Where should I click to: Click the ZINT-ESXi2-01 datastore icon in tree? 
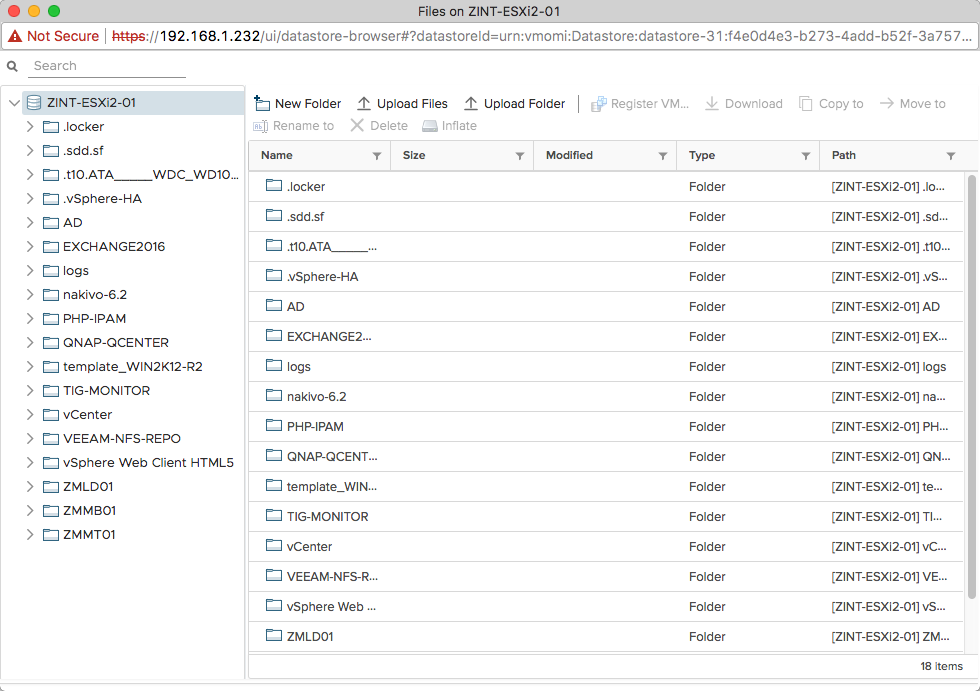coord(34,102)
